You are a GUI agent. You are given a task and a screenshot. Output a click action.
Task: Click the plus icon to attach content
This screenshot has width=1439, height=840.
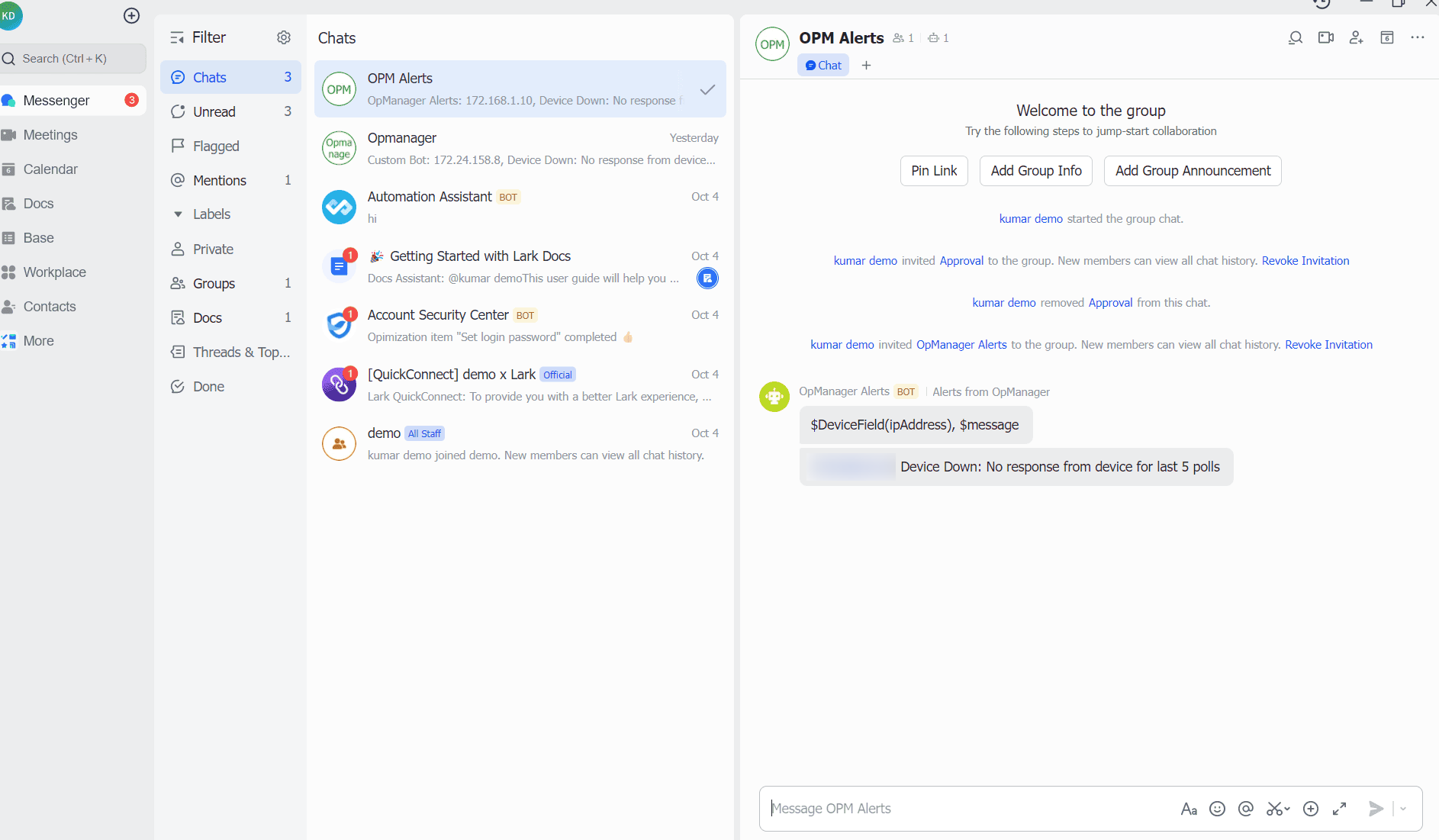point(1312,808)
